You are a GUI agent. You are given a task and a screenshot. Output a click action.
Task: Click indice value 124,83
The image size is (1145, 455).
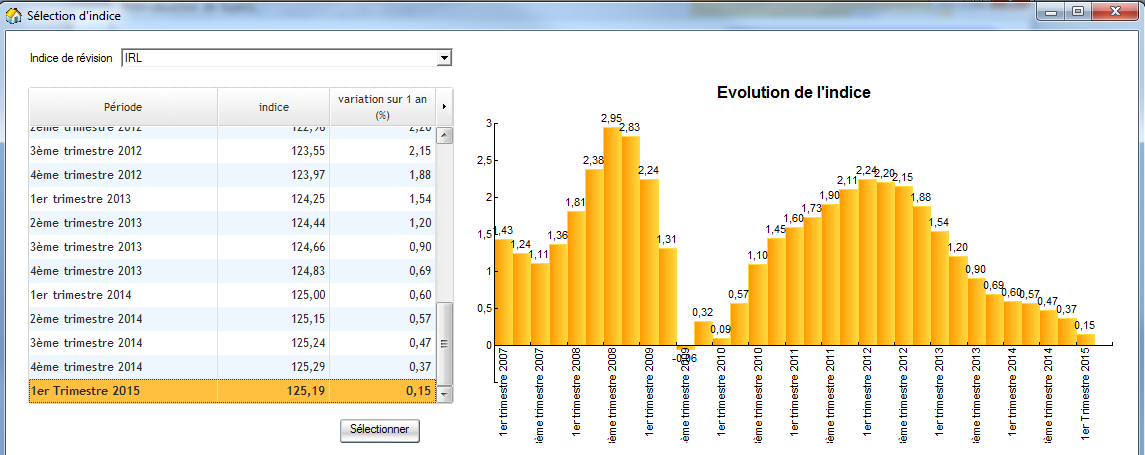point(308,271)
